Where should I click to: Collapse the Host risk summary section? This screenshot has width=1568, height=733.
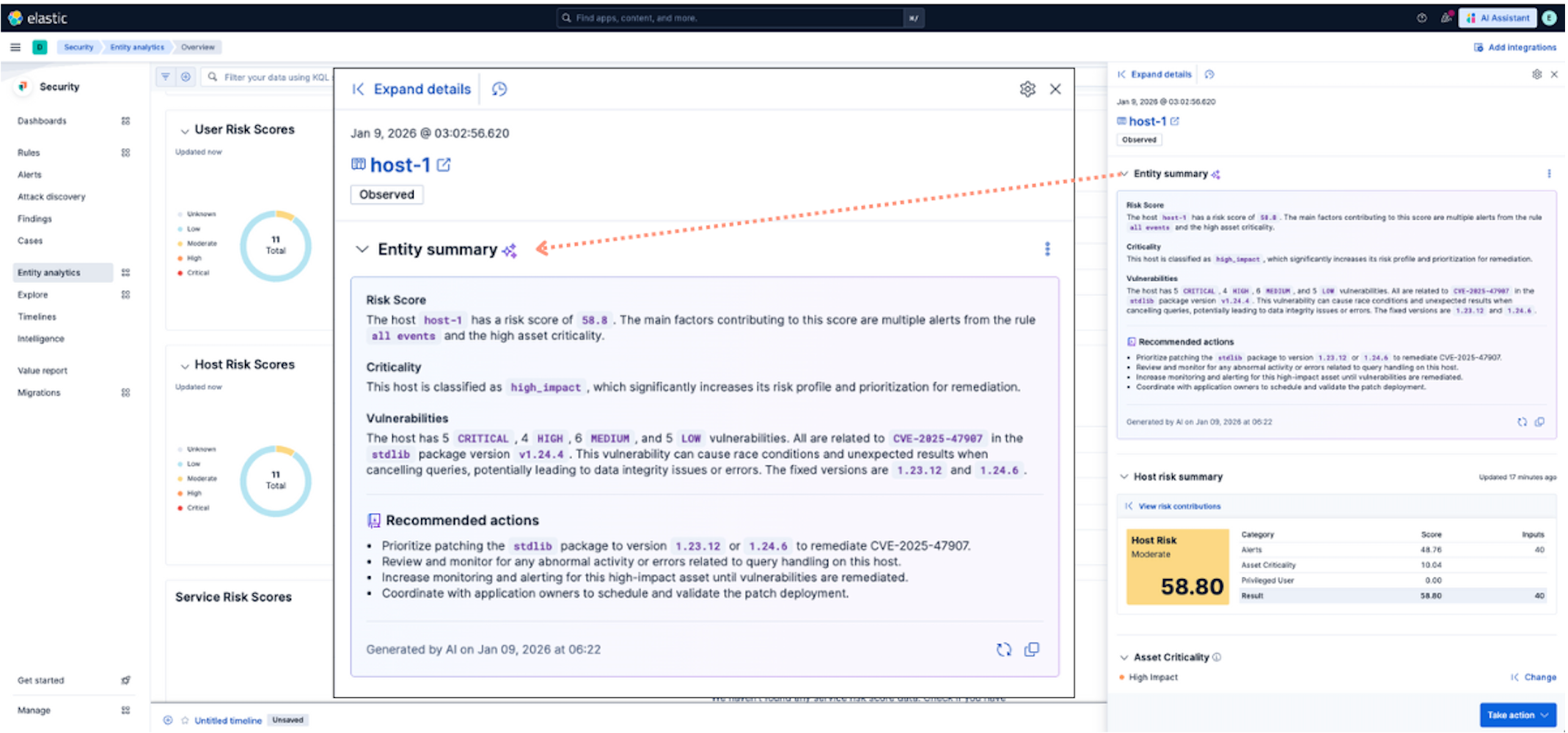(x=1124, y=476)
